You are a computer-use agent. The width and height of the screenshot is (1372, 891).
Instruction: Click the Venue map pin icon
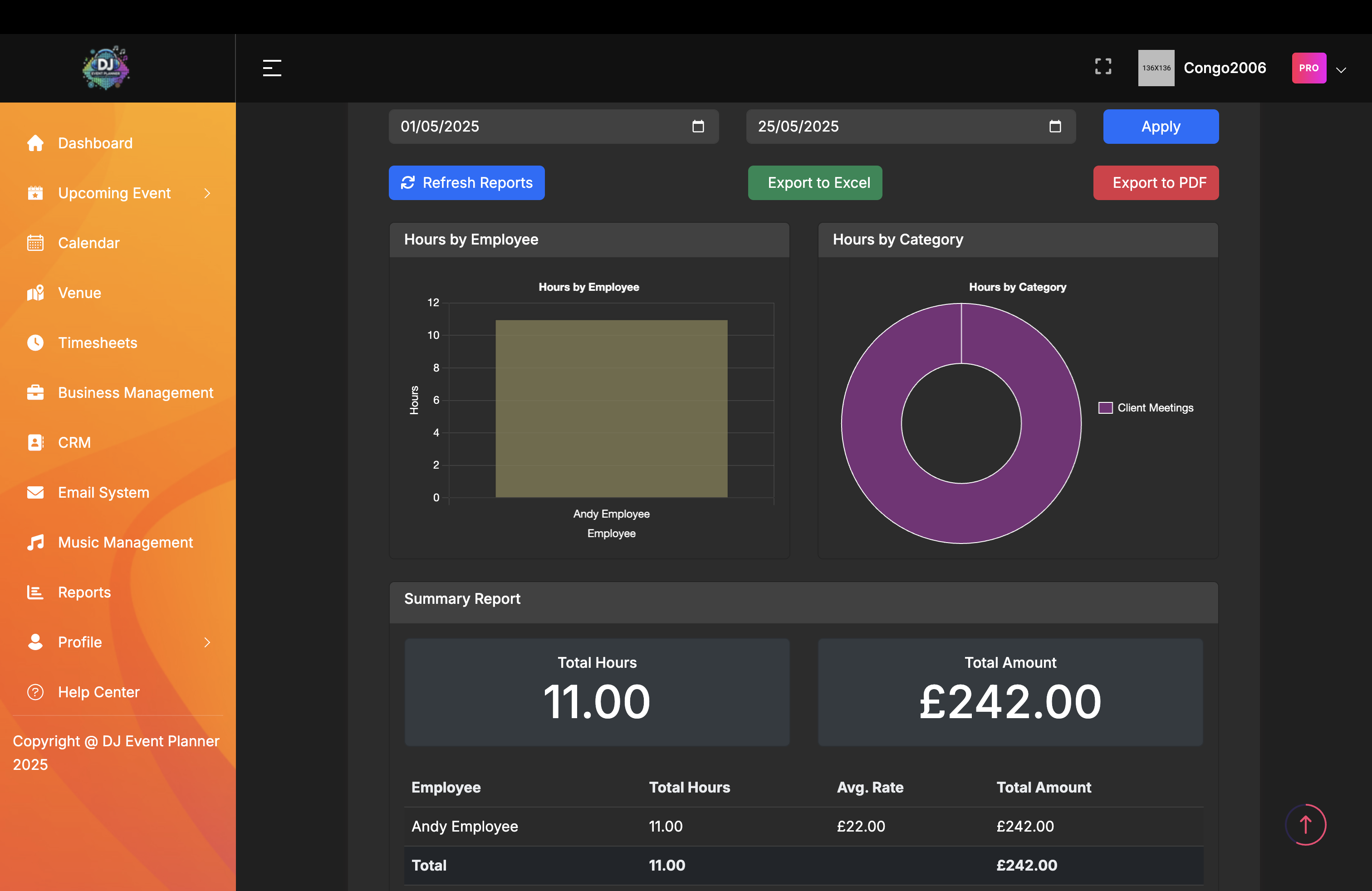click(35, 293)
